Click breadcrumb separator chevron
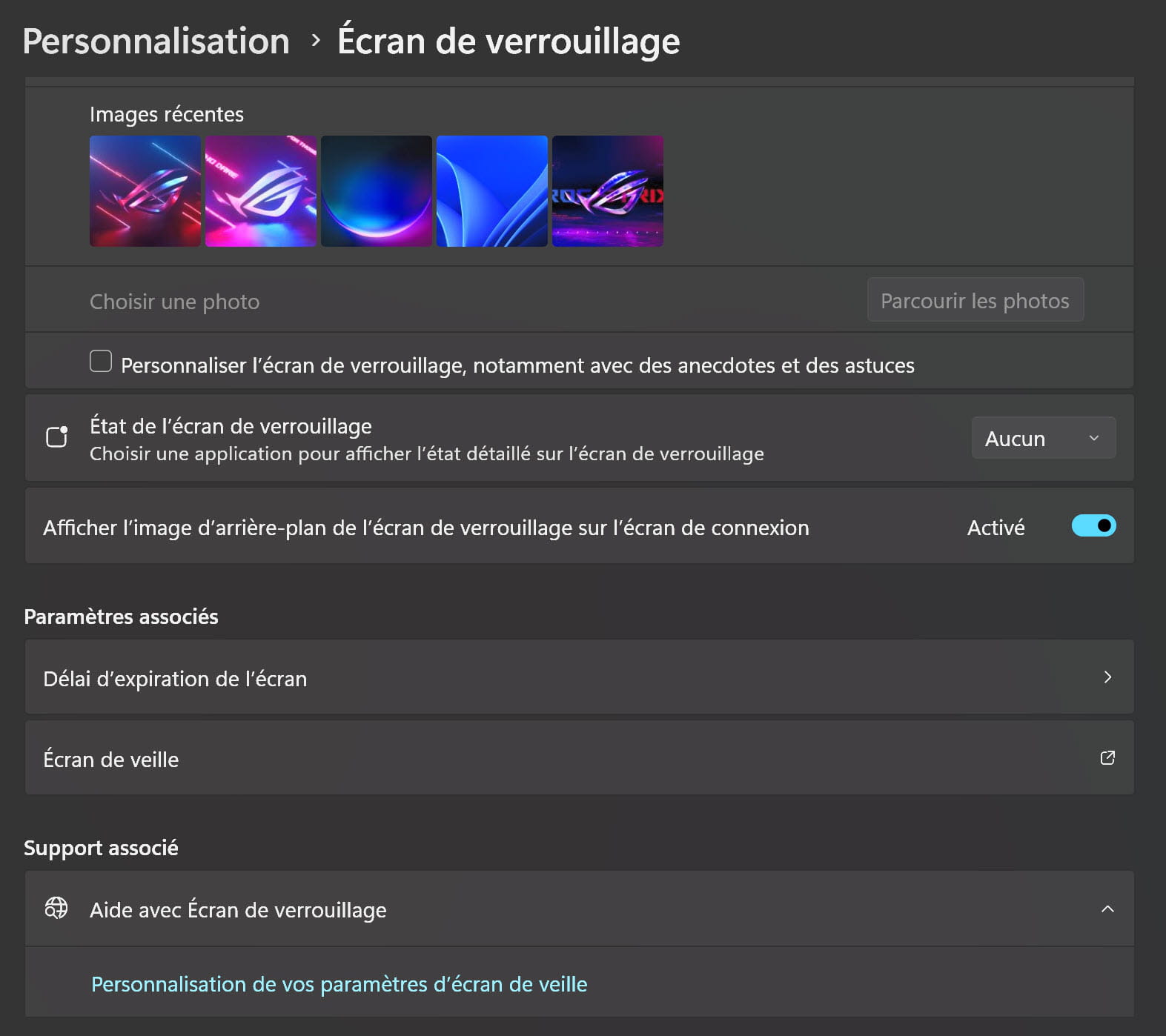The image size is (1166, 1036). tap(316, 40)
